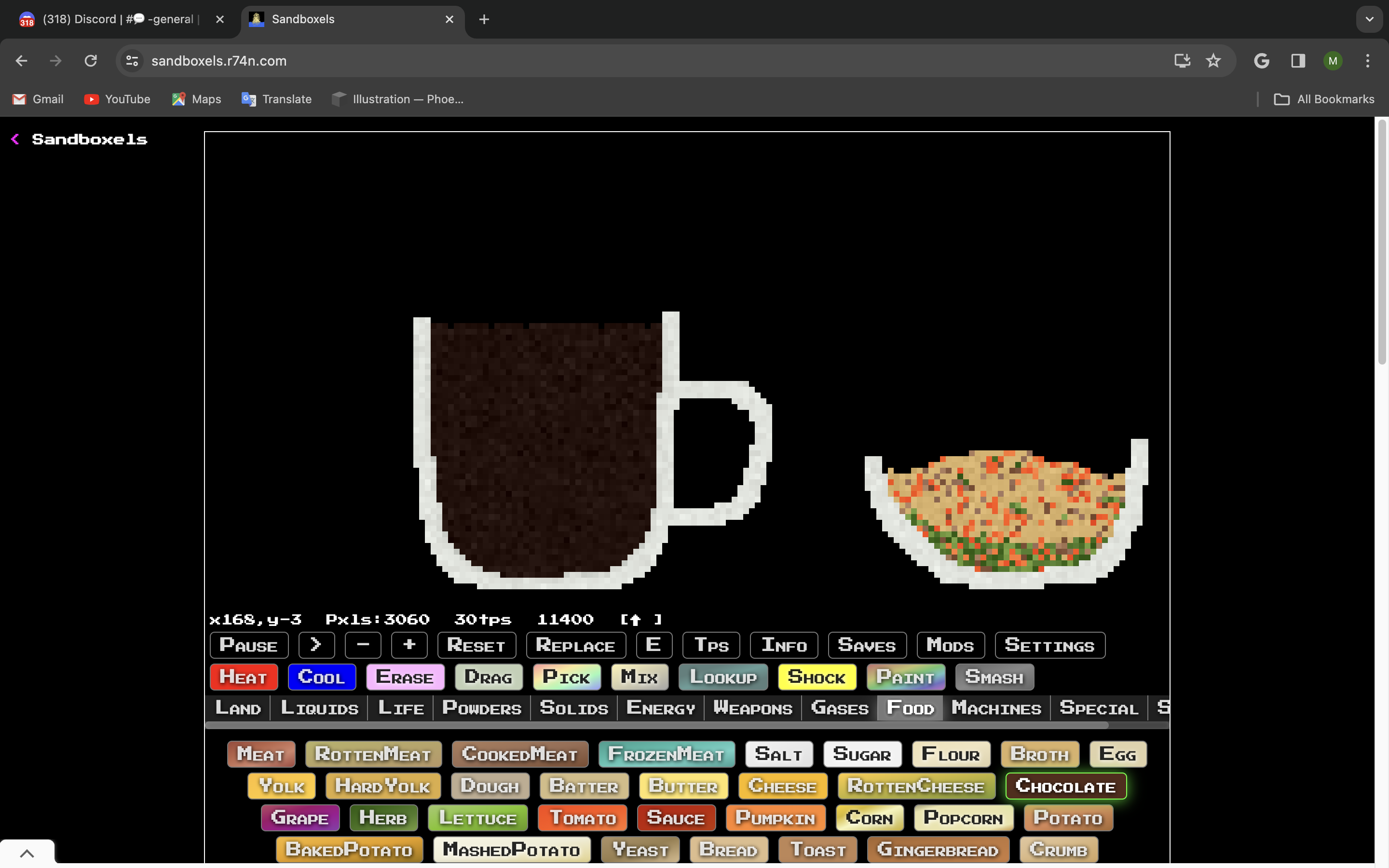The image size is (1389, 868).
Task: Expand the tab search dropdown arrow
Action: pos(1369,19)
